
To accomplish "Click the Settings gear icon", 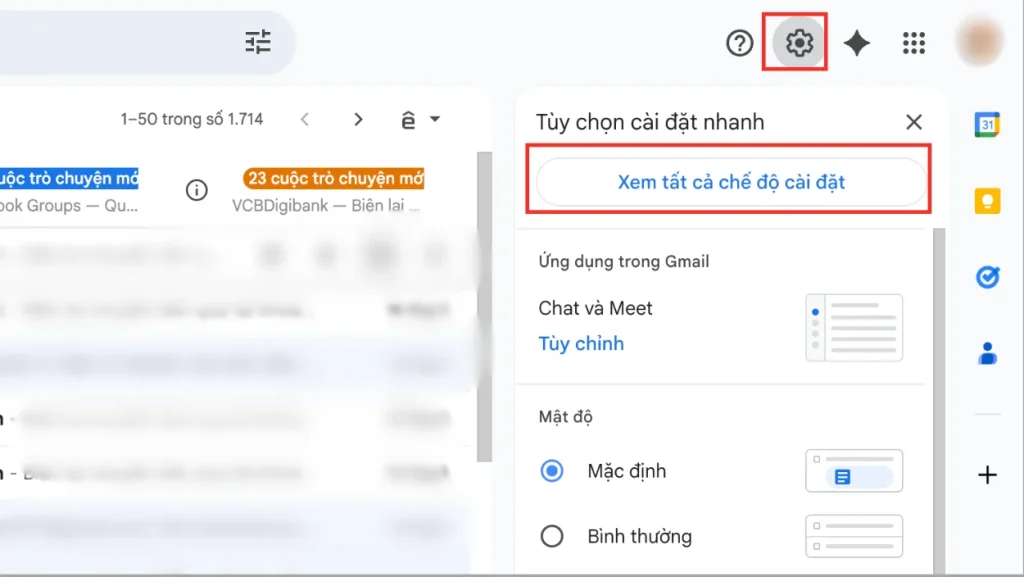I will click(x=799, y=43).
